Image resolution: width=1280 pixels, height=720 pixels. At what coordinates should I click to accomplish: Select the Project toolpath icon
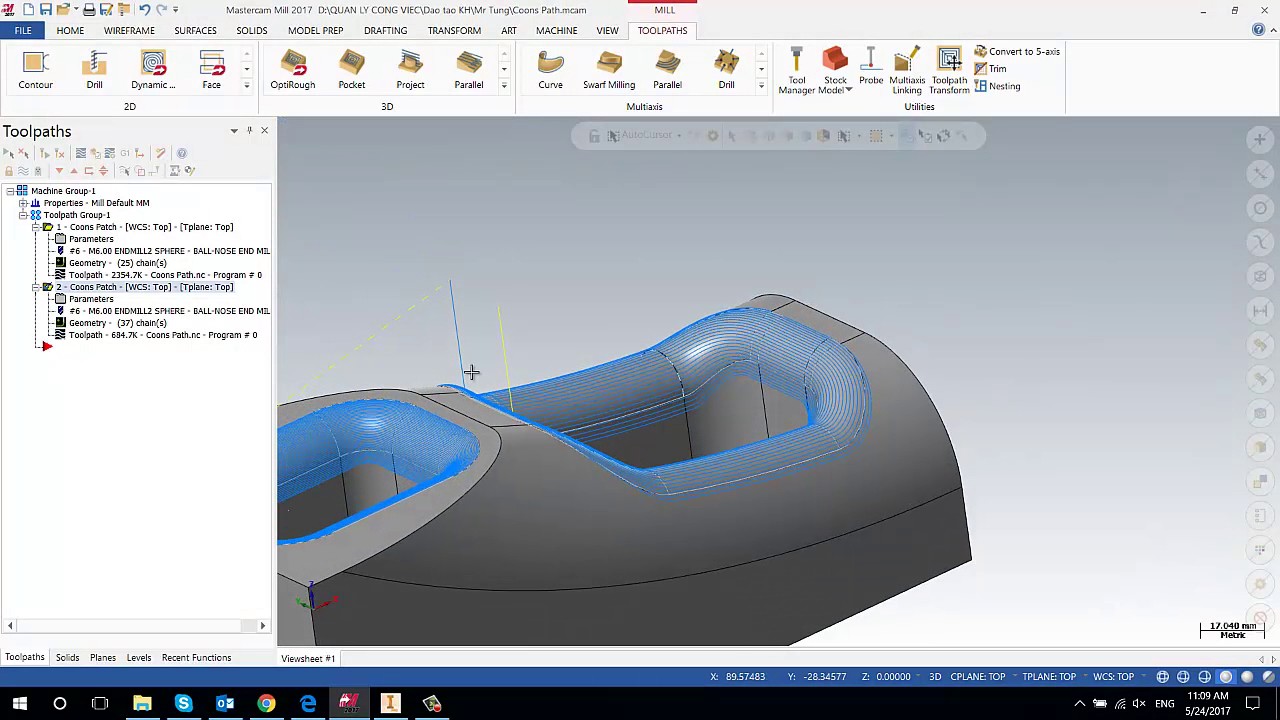click(410, 70)
